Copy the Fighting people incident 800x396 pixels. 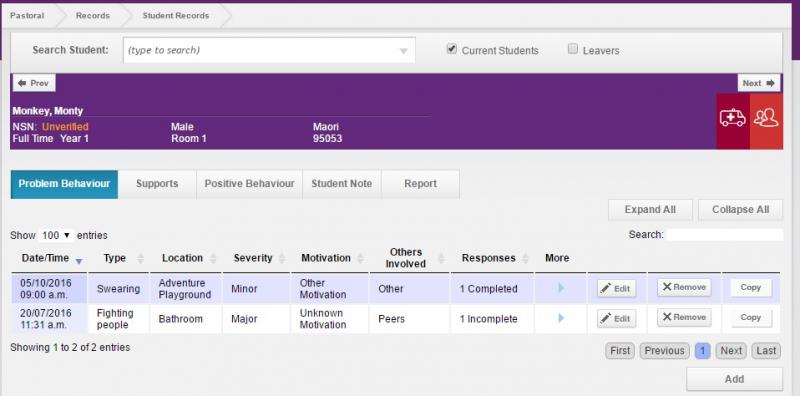pyautogui.click(x=751, y=317)
